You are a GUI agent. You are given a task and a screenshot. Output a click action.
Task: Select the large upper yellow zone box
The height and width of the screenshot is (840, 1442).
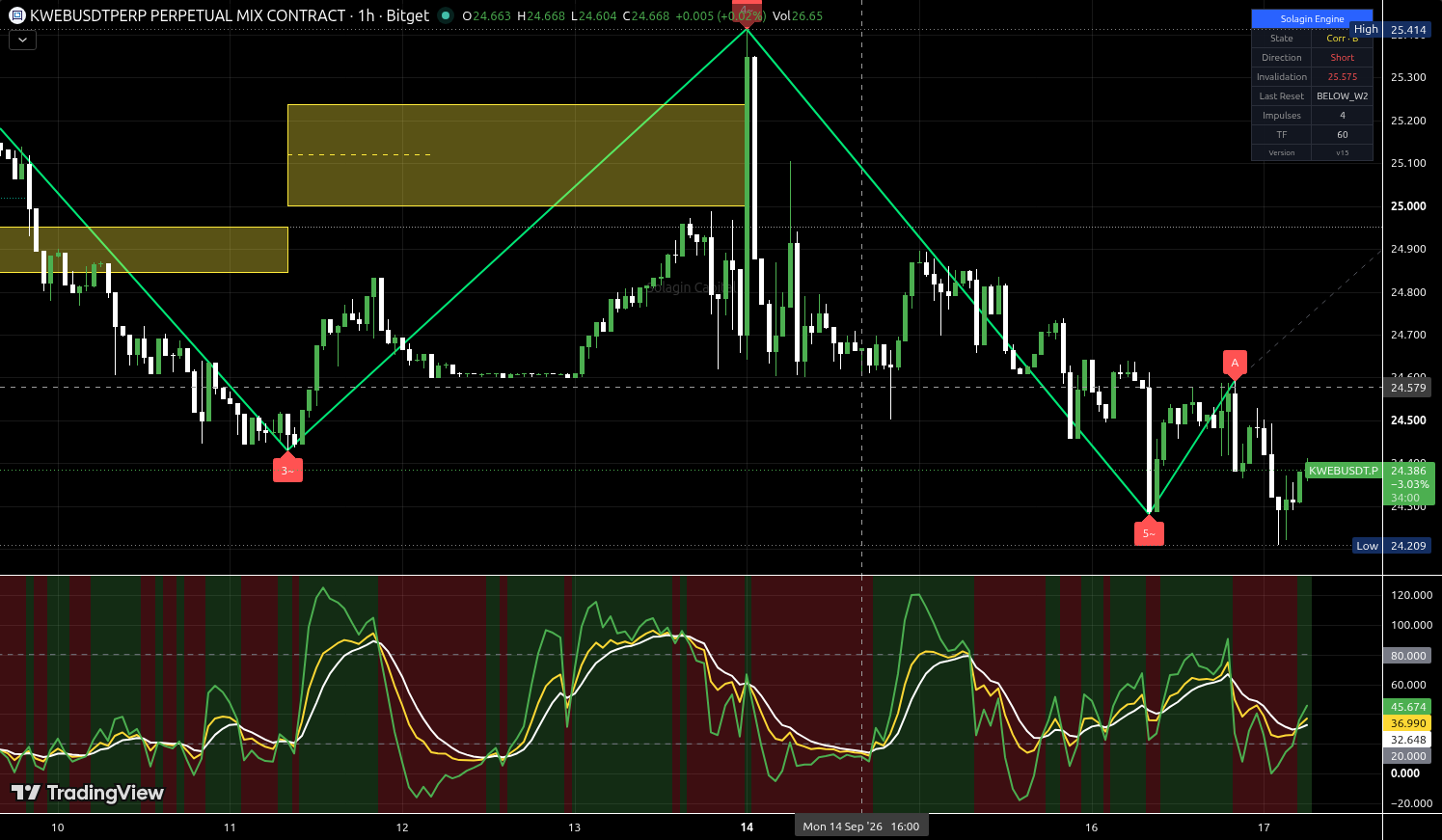(517, 155)
